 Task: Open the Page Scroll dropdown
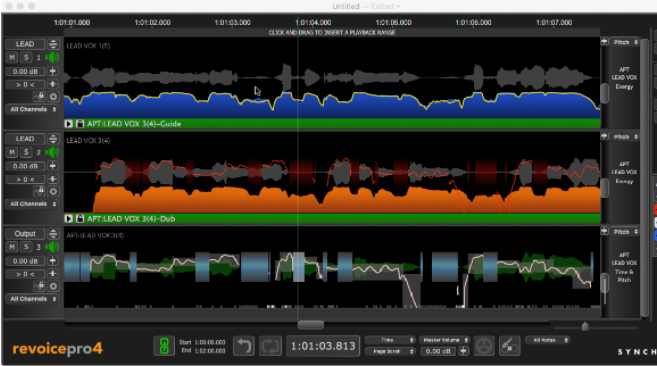point(390,351)
